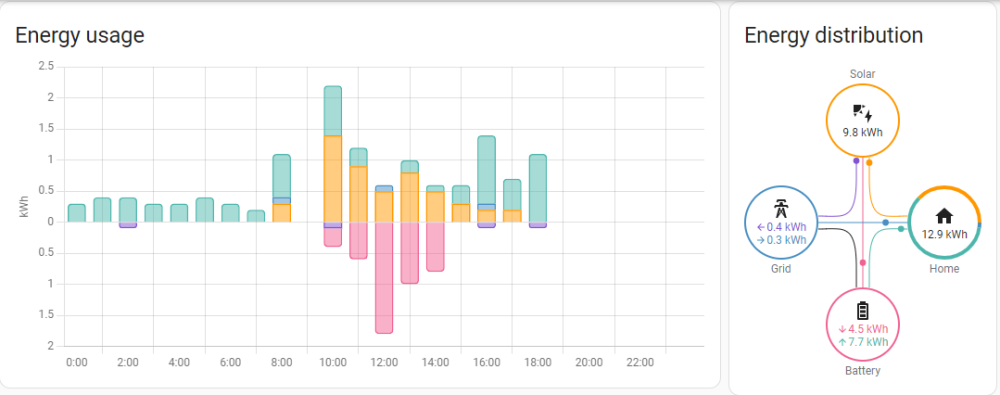Viewport: 1000px width, 395px height.
Task: Click the grid transmission tower icon
Action: pos(781,209)
